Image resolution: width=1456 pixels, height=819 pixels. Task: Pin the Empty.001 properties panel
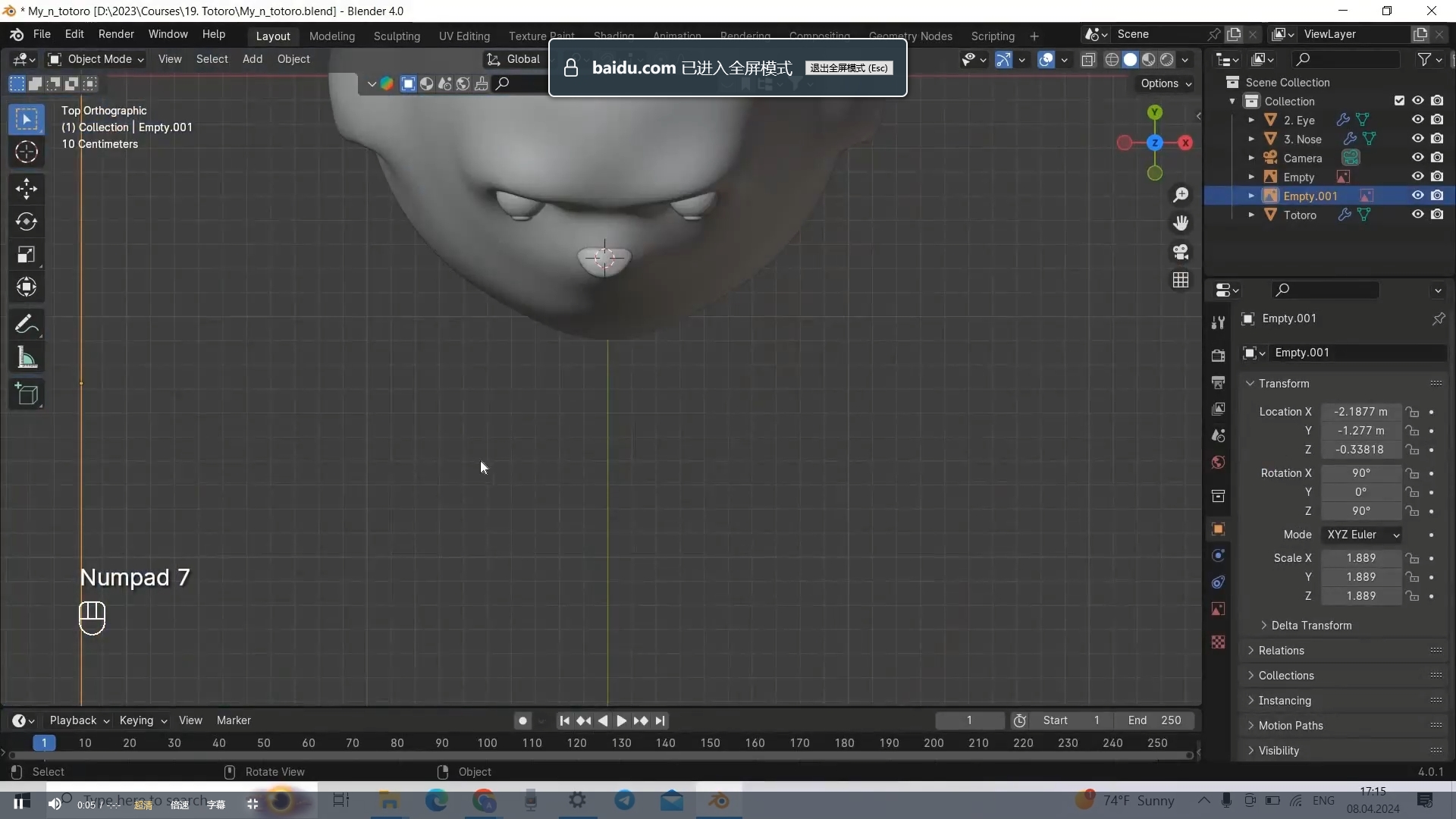click(1438, 318)
